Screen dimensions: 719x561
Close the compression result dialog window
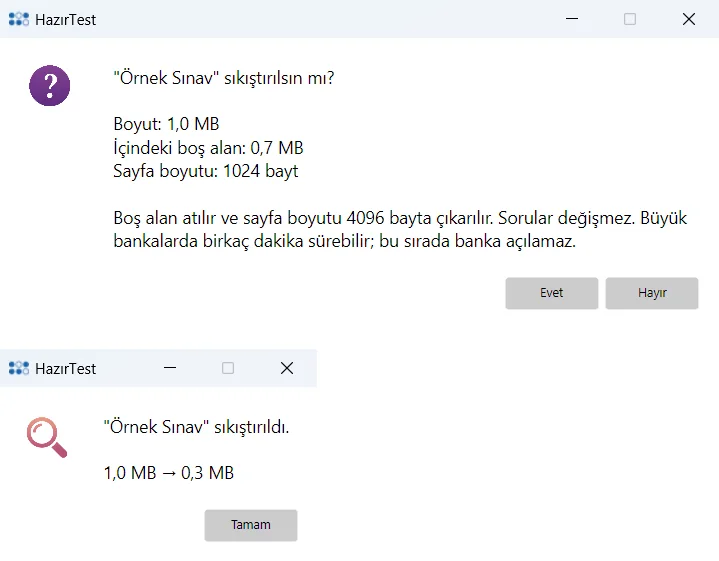(x=287, y=368)
